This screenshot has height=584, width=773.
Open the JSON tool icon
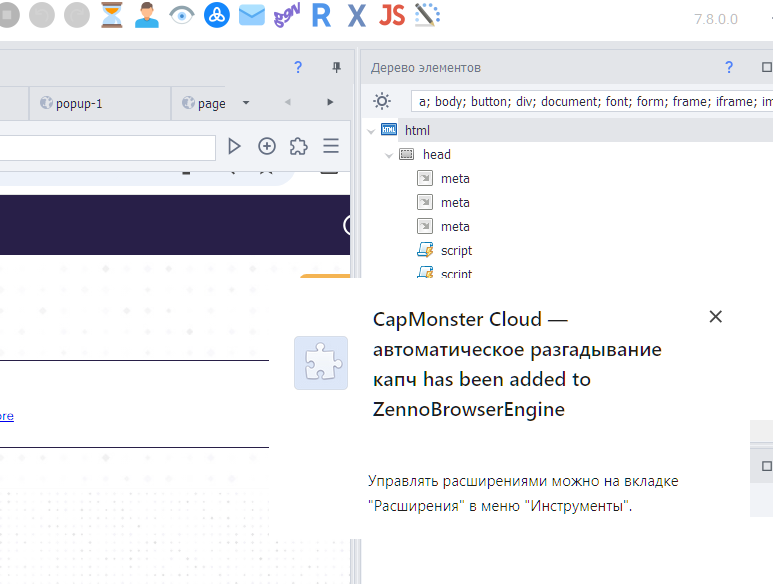pyautogui.click(x=287, y=14)
